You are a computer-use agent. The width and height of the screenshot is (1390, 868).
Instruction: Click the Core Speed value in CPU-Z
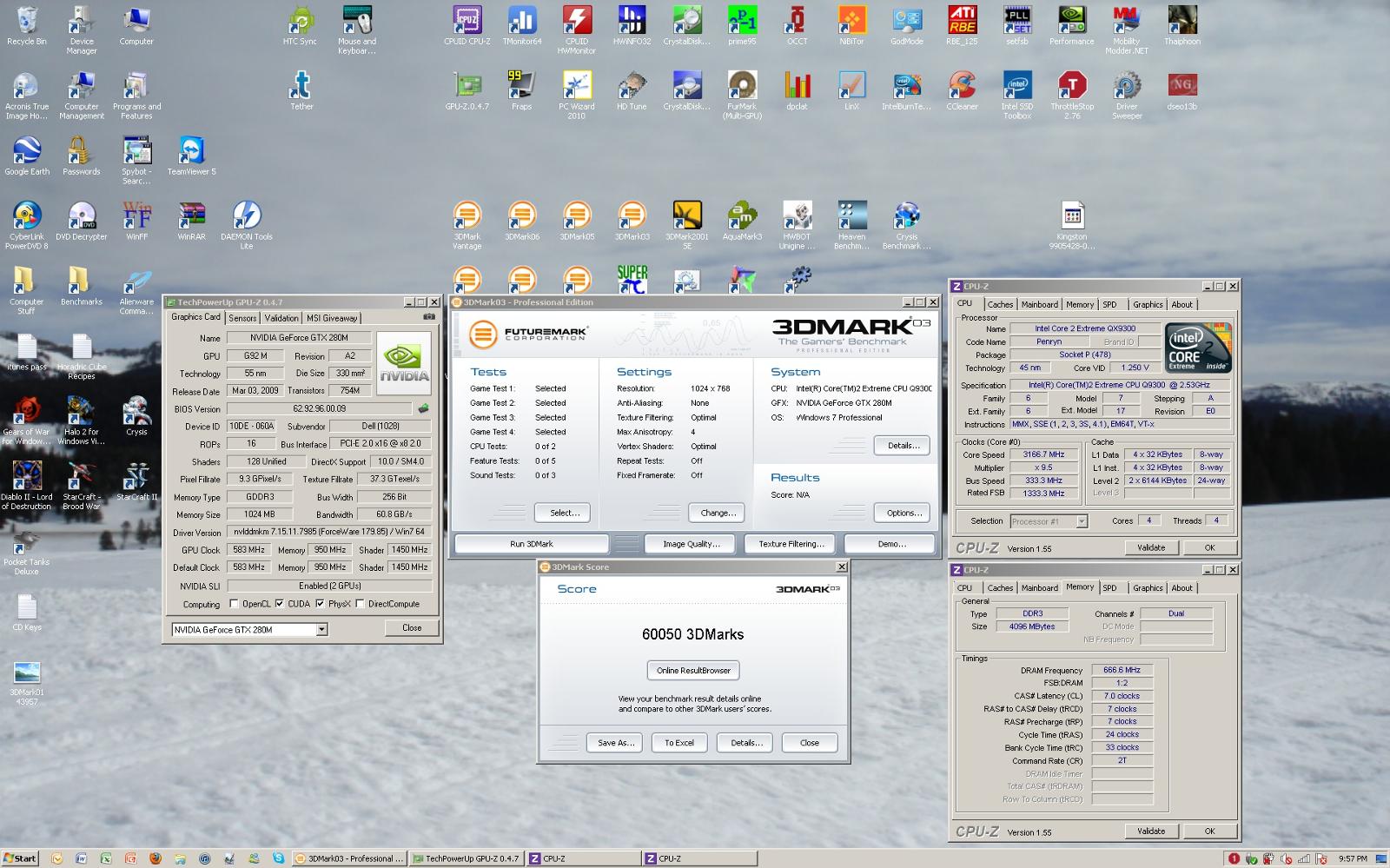(1043, 454)
